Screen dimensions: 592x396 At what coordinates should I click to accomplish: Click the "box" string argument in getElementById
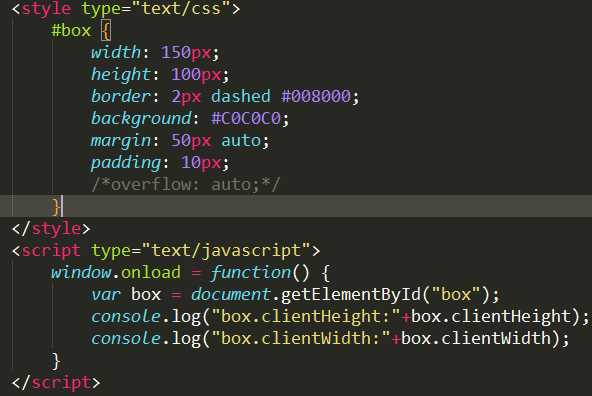456,294
